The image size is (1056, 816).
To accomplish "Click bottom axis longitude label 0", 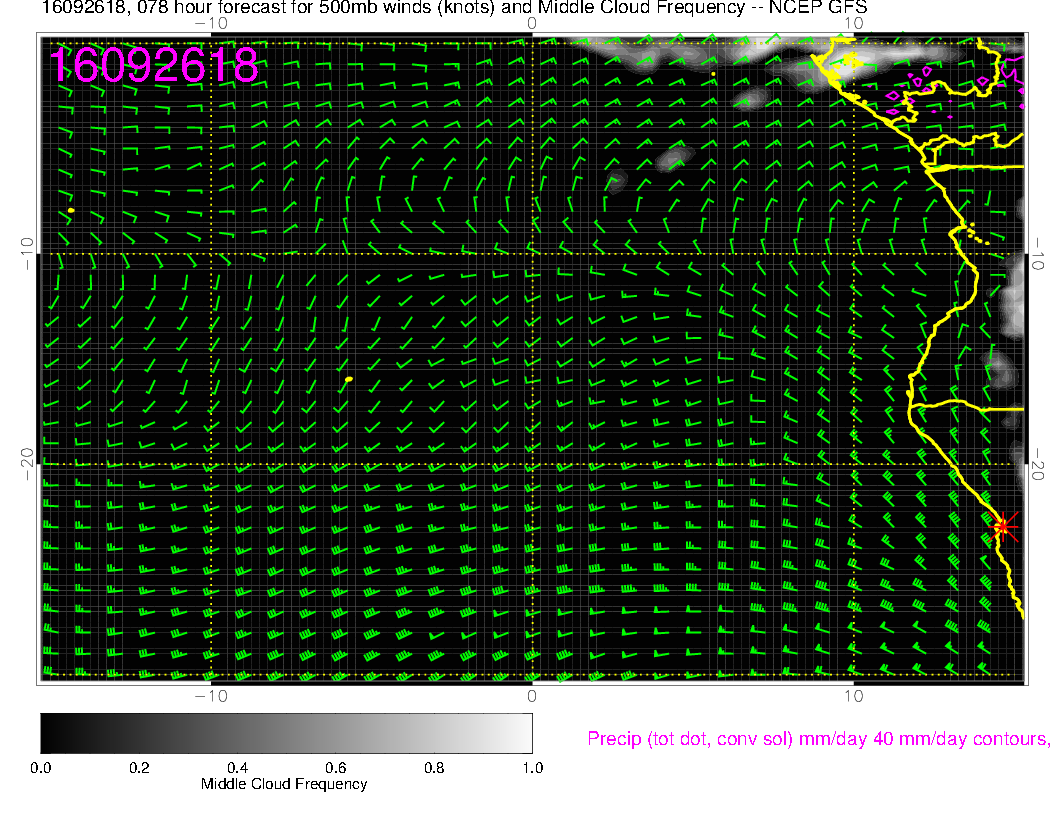I will (532, 696).
